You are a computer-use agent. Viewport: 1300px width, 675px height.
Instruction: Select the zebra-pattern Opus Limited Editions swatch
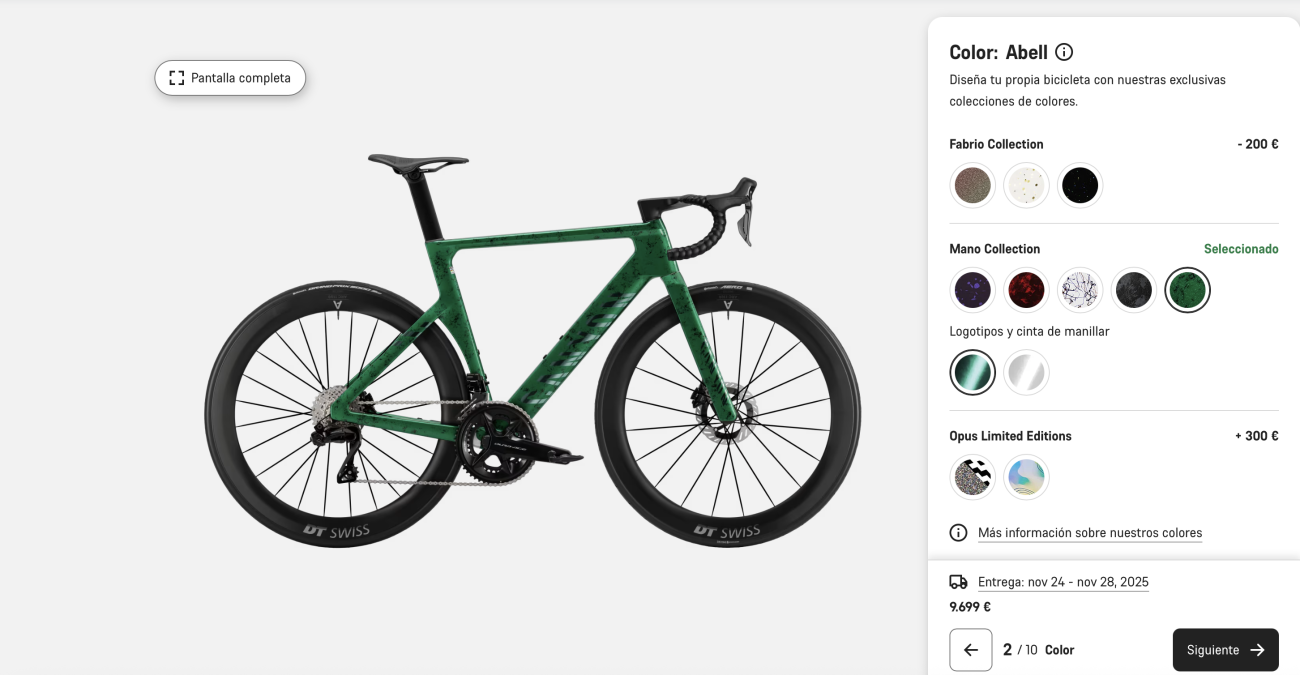tap(972, 477)
